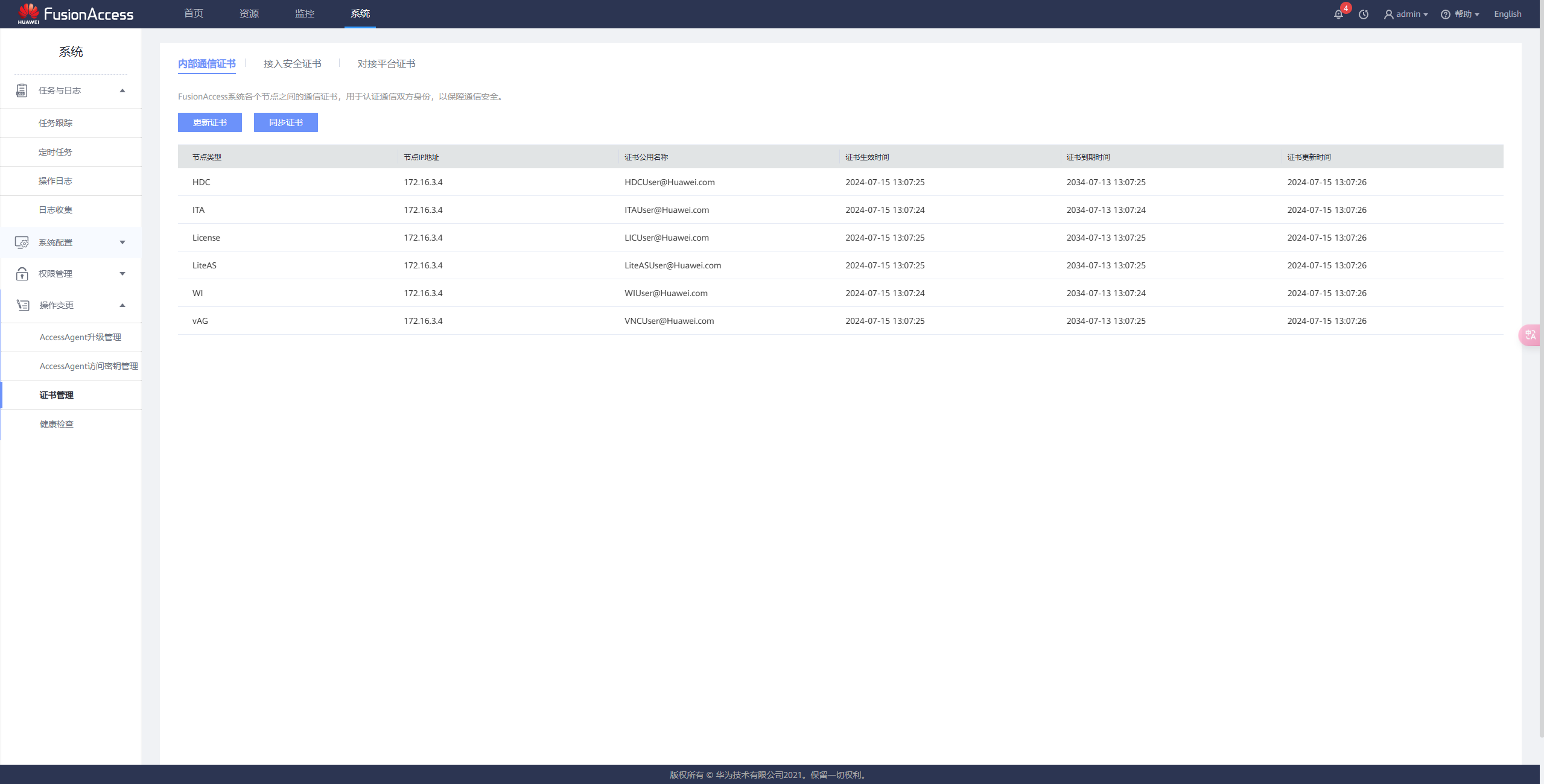
Task: Click the pink translate floating icon
Action: click(1530, 335)
